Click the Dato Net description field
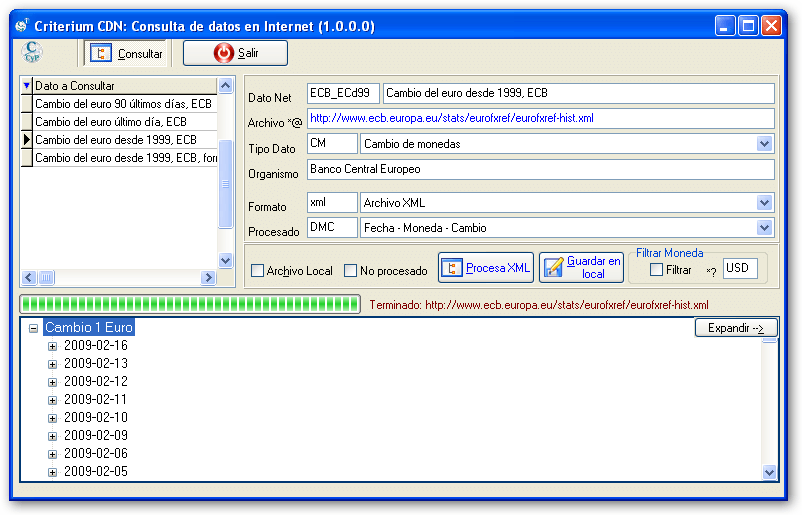This screenshot has width=802, height=515. pyautogui.click(x=578, y=93)
